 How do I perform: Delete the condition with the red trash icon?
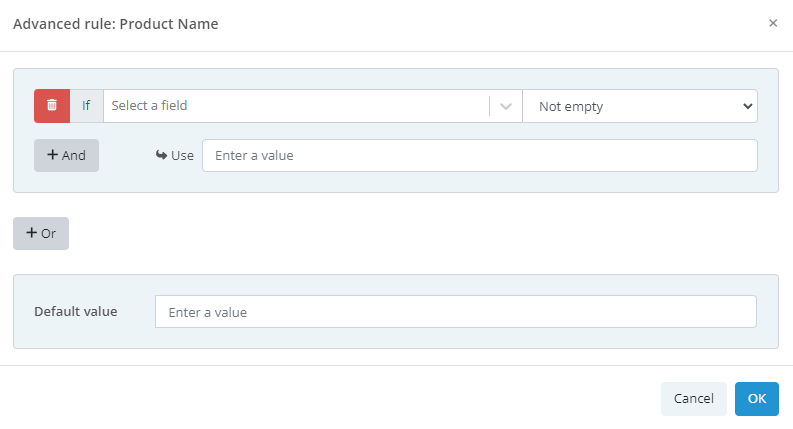[x=52, y=105]
